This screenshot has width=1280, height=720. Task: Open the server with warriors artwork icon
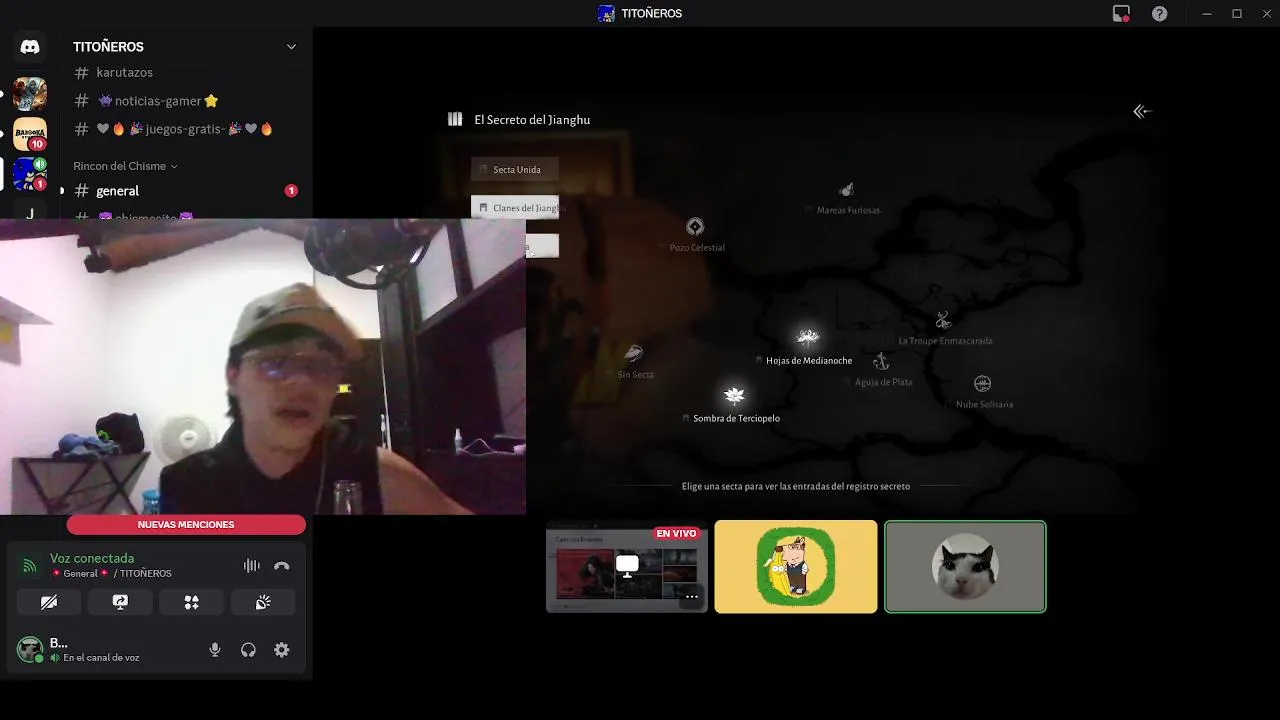[29, 94]
